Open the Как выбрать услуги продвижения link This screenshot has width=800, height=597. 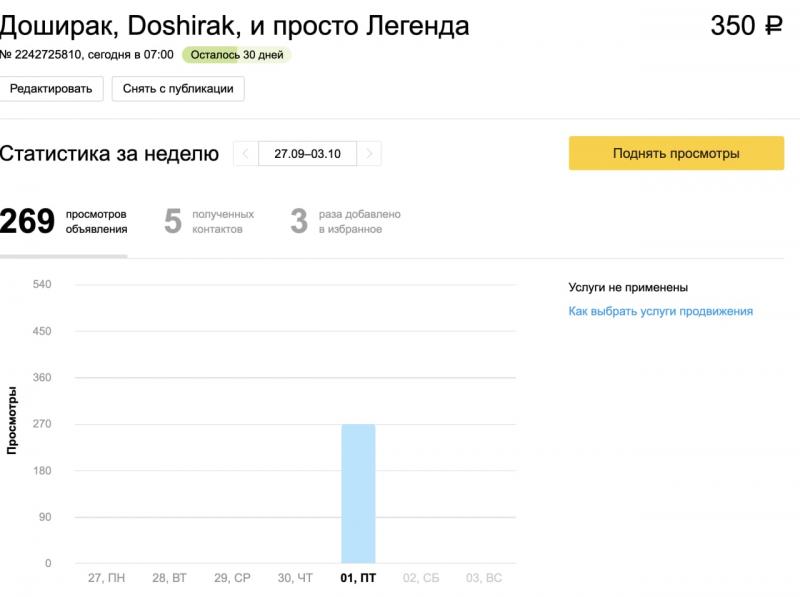[x=661, y=311]
